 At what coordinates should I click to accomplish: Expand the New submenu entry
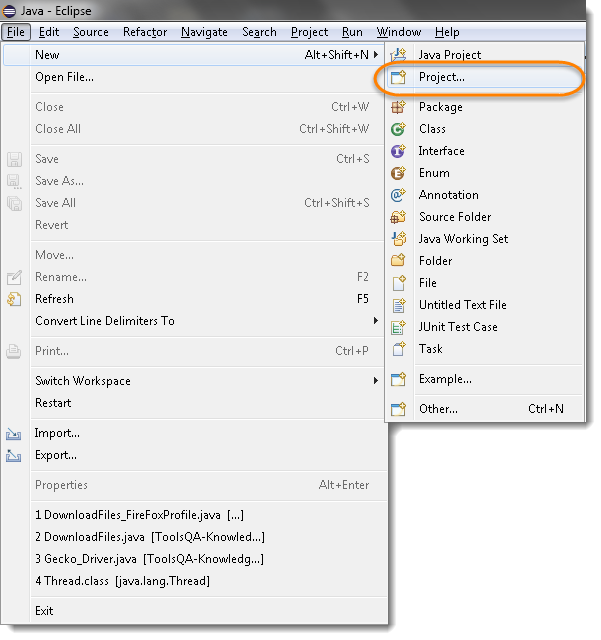[x=192, y=55]
